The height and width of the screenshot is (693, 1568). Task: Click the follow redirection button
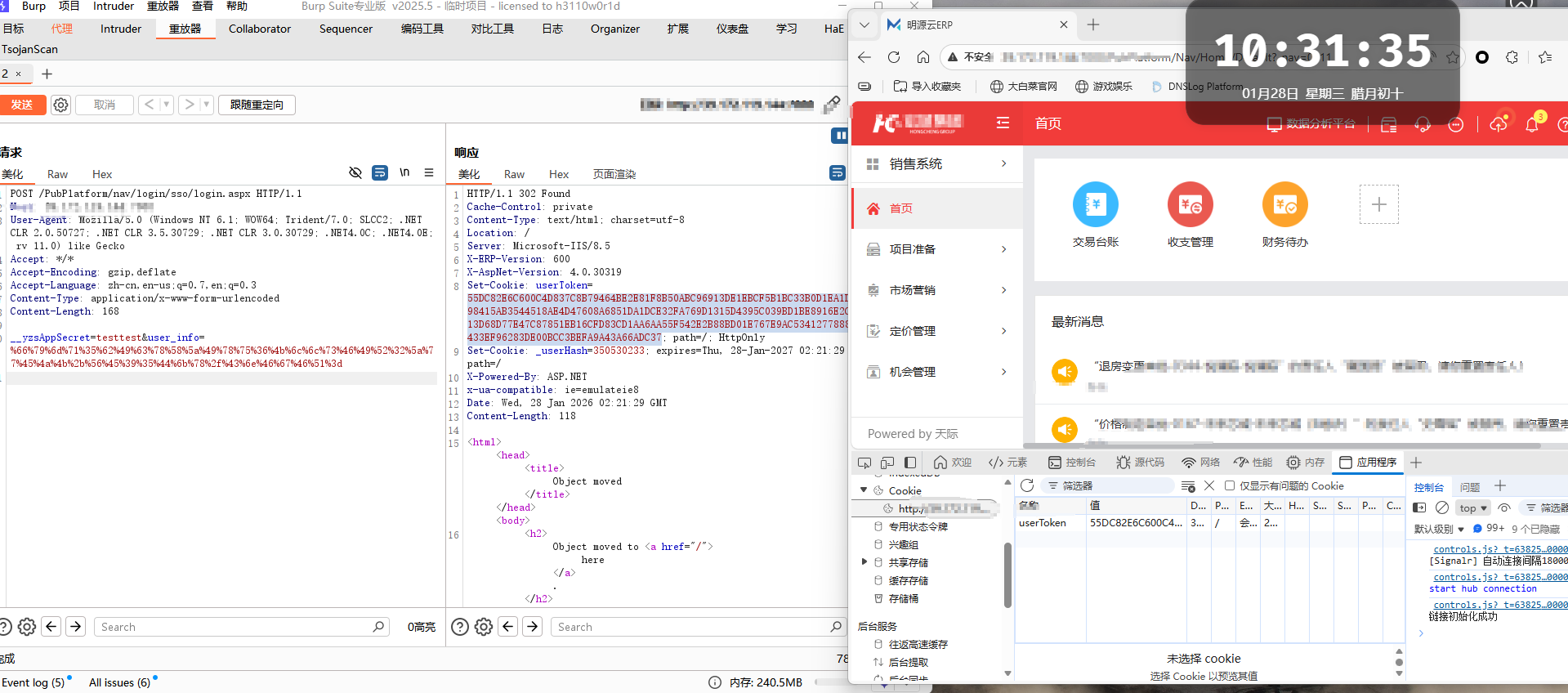257,105
